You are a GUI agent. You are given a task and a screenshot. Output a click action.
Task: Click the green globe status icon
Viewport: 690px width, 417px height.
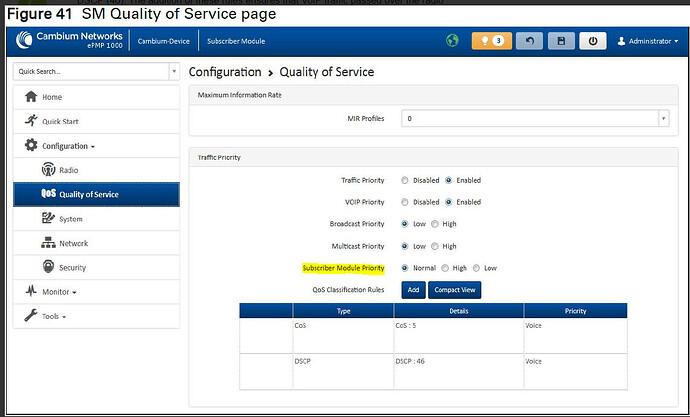point(452,40)
